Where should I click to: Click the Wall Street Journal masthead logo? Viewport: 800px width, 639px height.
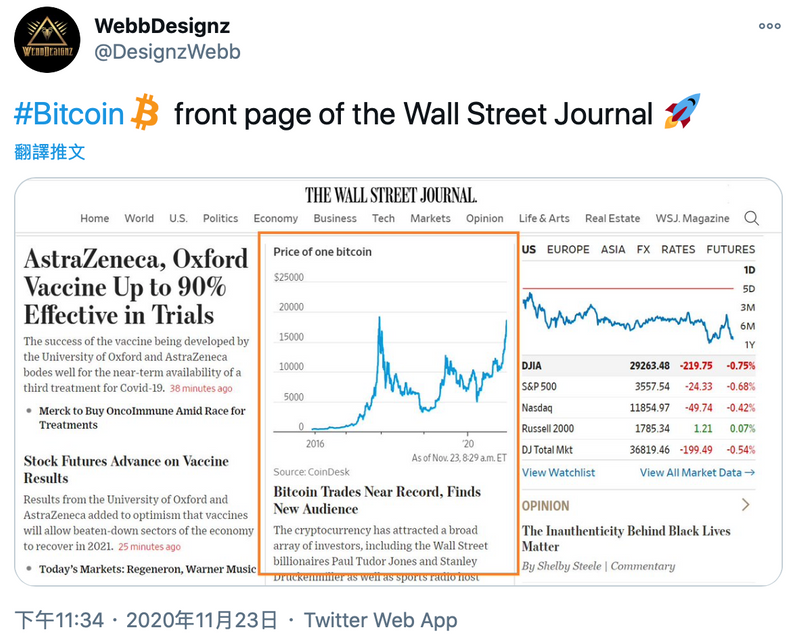point(391,195)
